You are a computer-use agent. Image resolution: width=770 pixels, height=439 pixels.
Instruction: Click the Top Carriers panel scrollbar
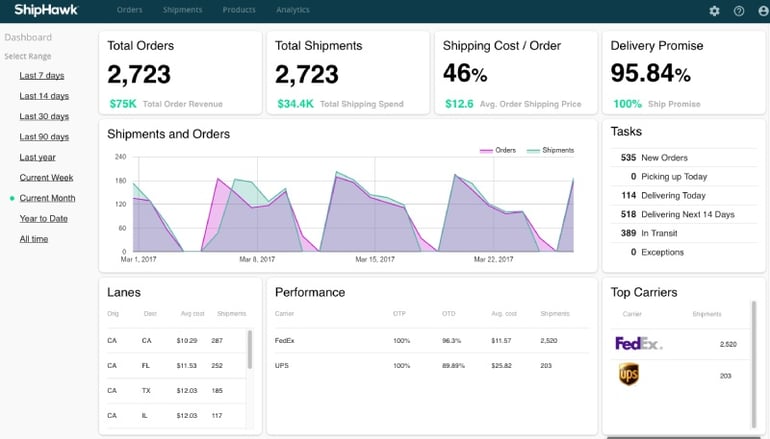coord(754,364)
